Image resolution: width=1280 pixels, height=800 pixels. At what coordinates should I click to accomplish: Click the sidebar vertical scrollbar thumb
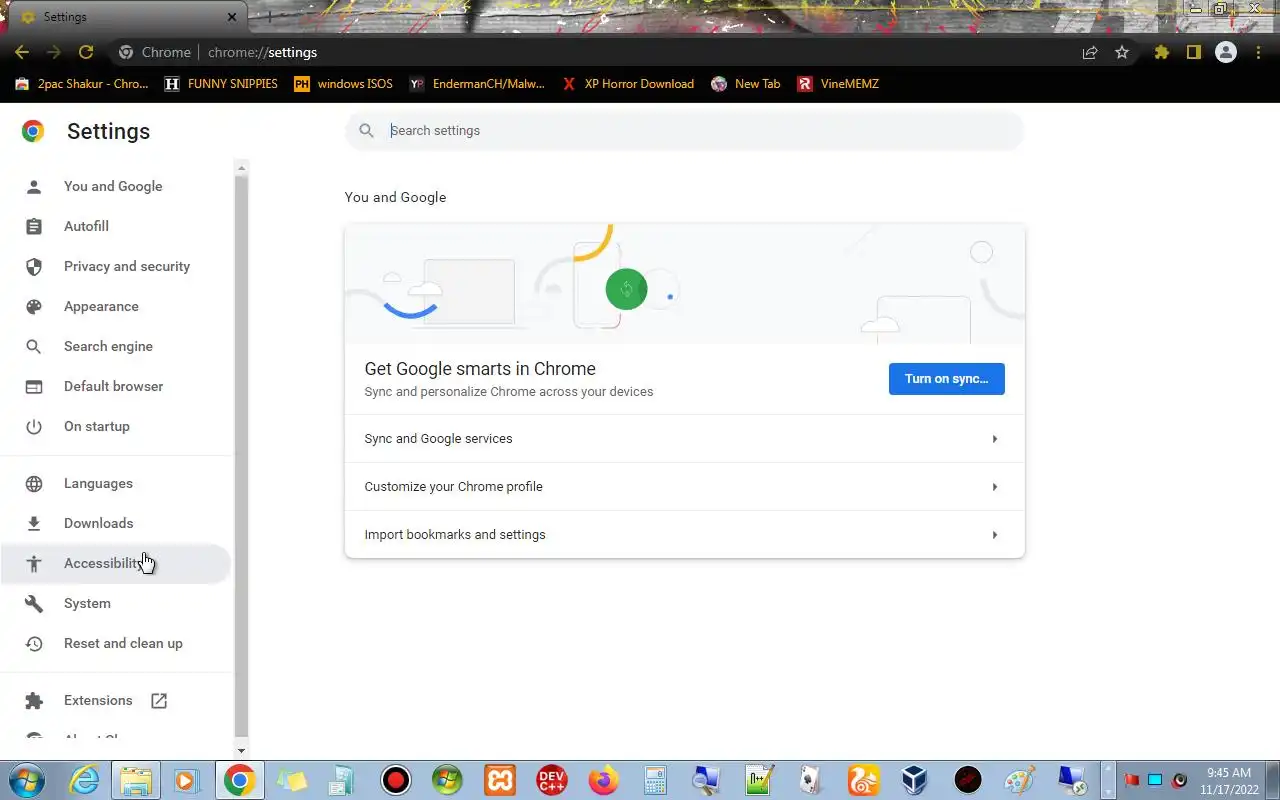coord(241,455)
